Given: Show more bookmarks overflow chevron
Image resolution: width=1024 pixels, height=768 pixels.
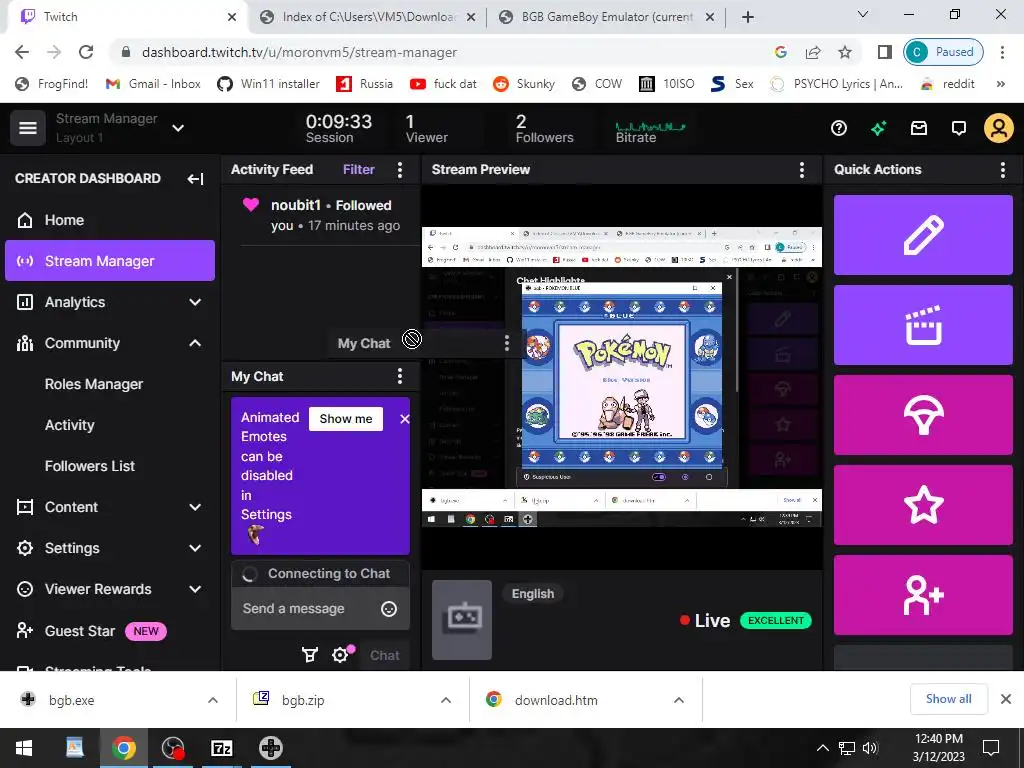Looking at the screenshot, I should (x=1000, y=84).
